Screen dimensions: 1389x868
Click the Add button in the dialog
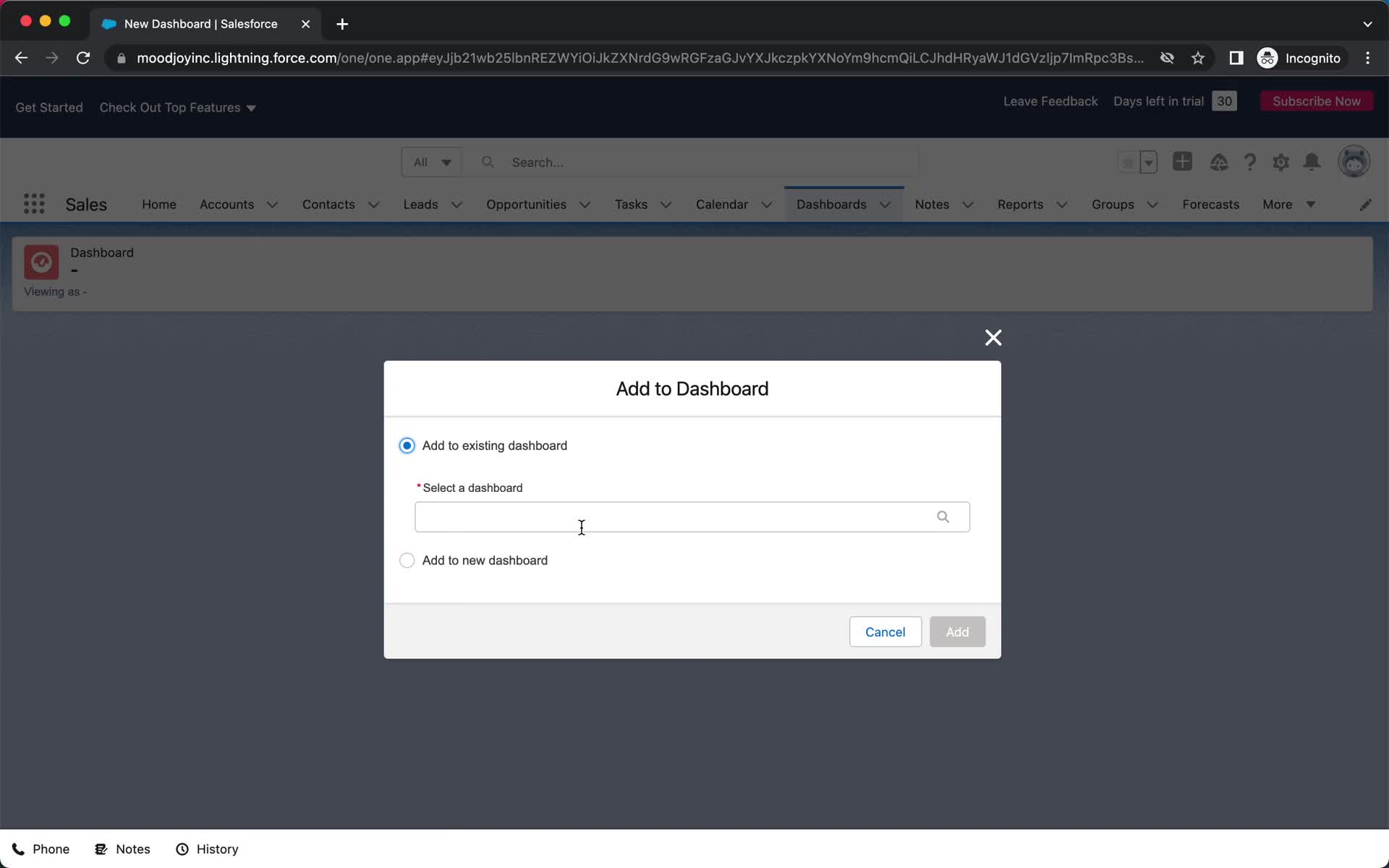coord(957,631)
